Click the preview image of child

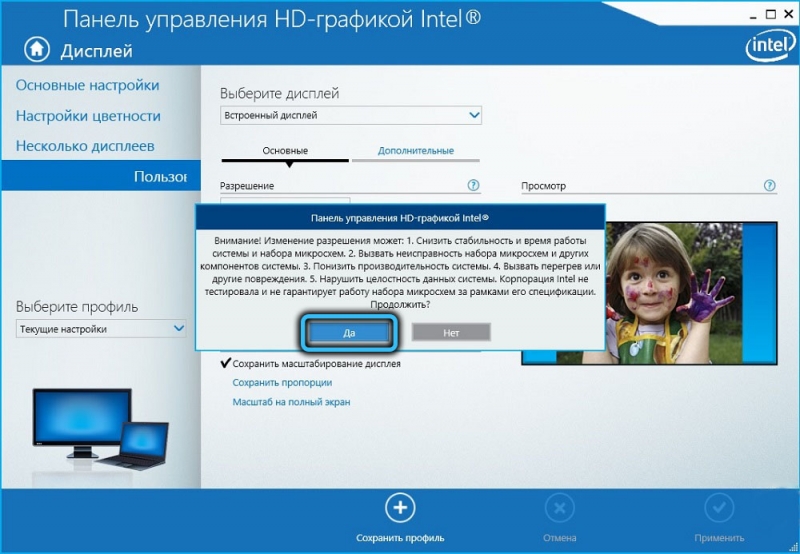(649, 293)
